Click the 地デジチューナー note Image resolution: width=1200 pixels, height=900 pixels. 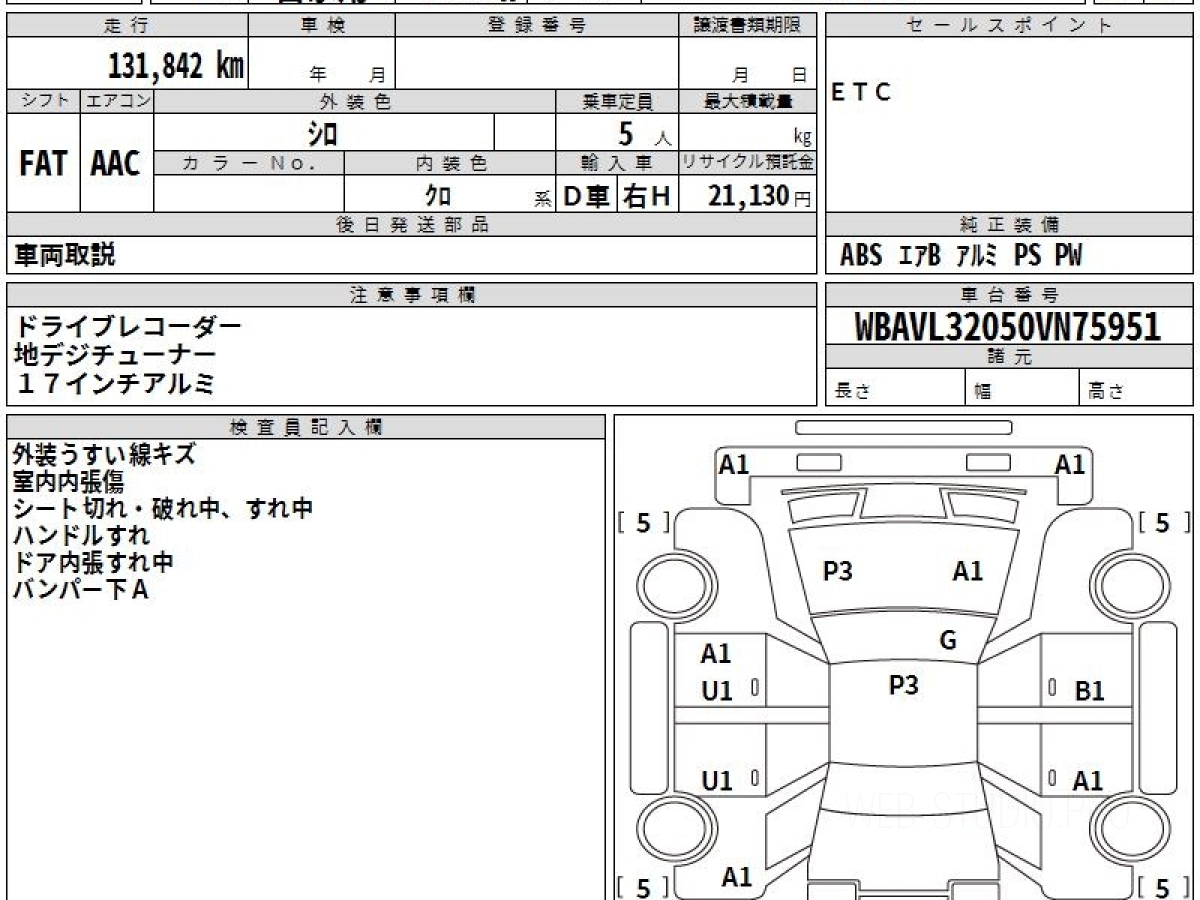coord(115,354)
